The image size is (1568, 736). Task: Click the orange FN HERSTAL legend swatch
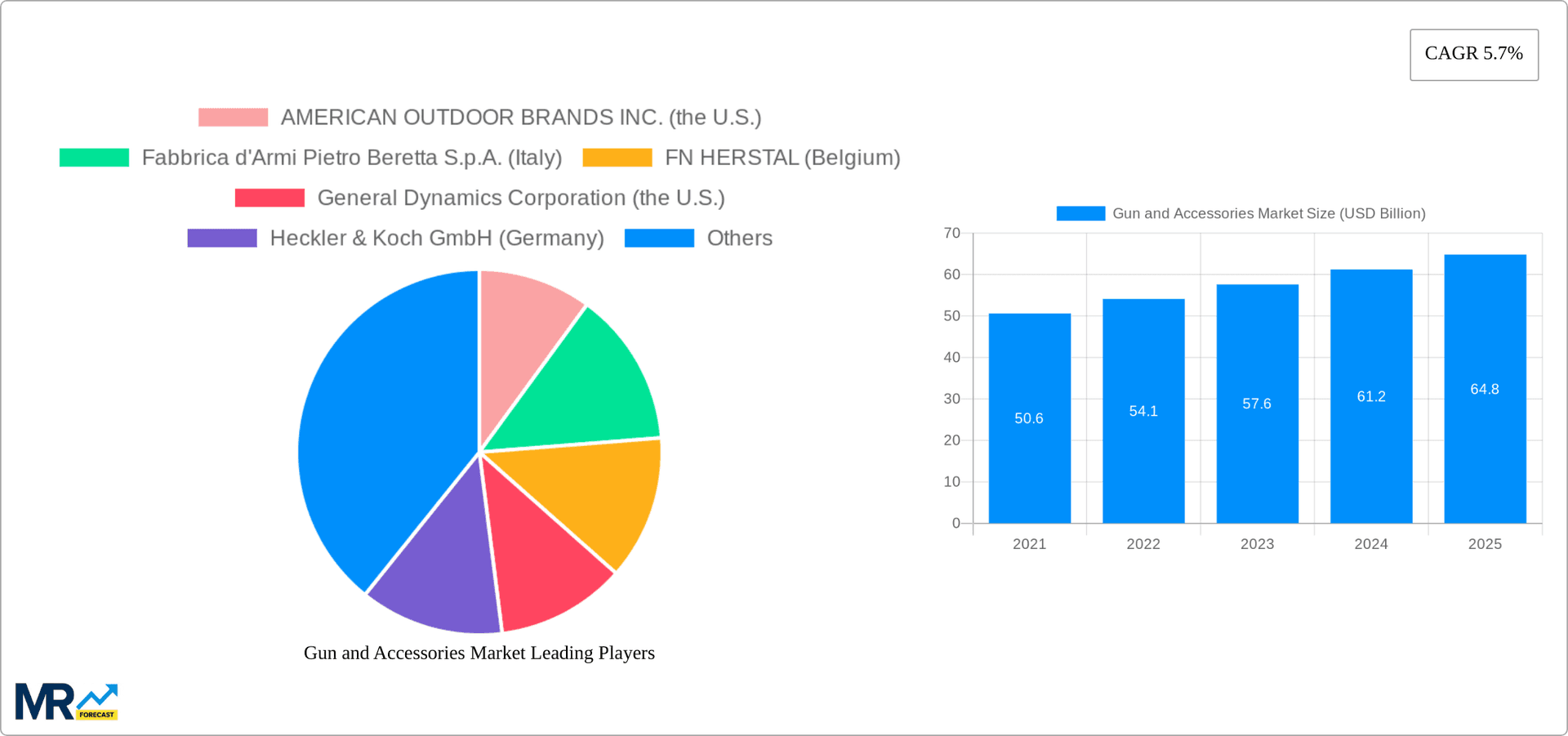(617, 157)
